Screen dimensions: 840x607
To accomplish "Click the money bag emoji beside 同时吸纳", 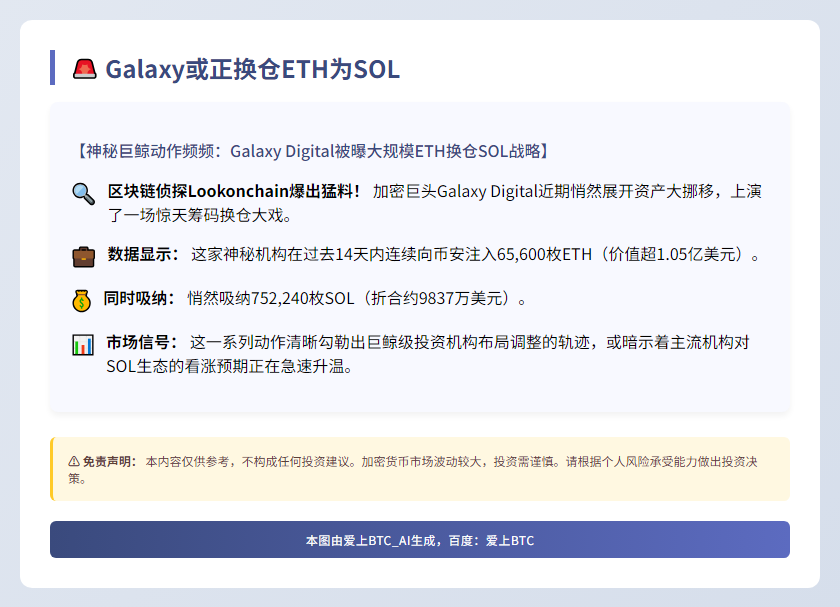I will tap(81, 301).
